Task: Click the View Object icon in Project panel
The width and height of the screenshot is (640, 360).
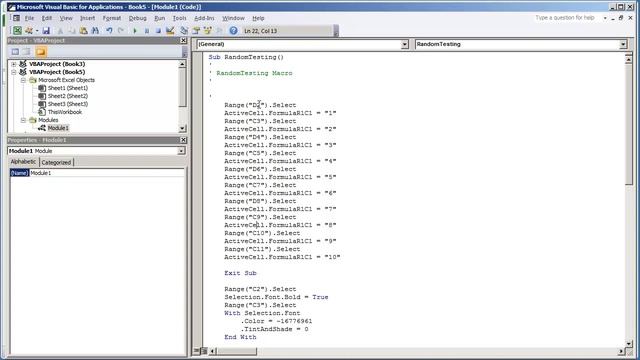Action: (27, 52)
